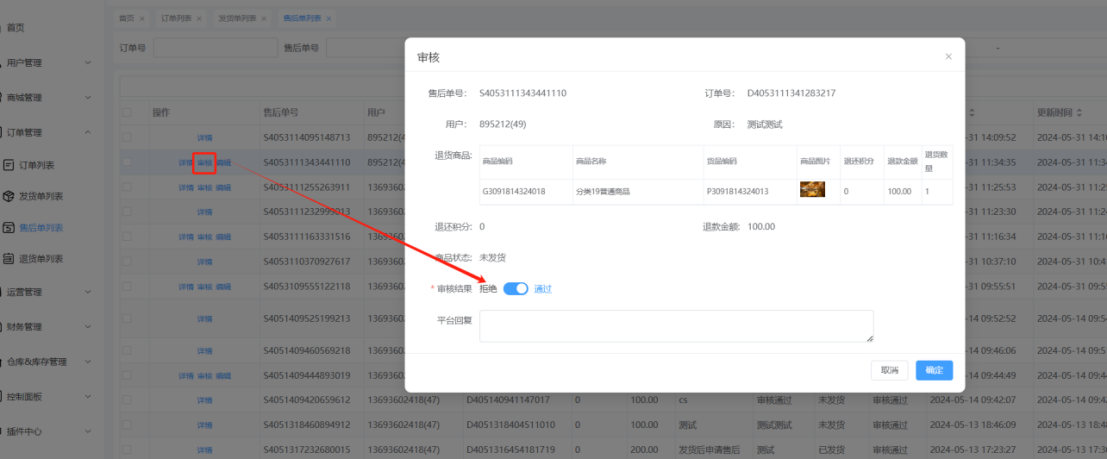1107x459 pixels.
Task: Expand the 财务管理 sidebar menu chevron
Action: click(x=88, y=326)
